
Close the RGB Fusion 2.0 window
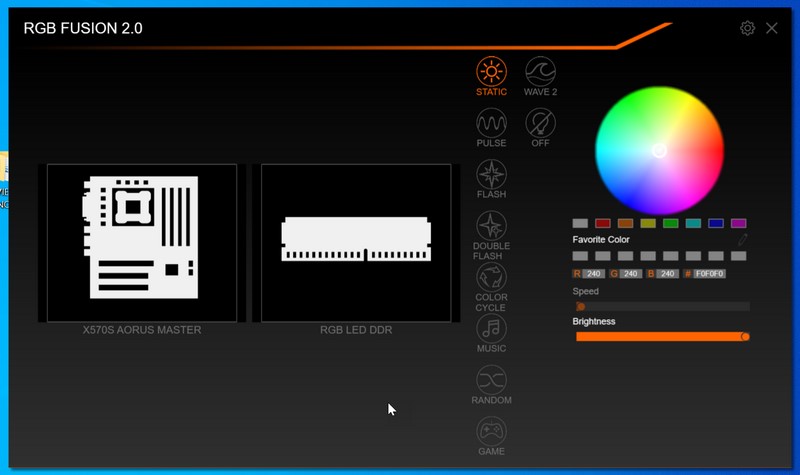point(771,28)
